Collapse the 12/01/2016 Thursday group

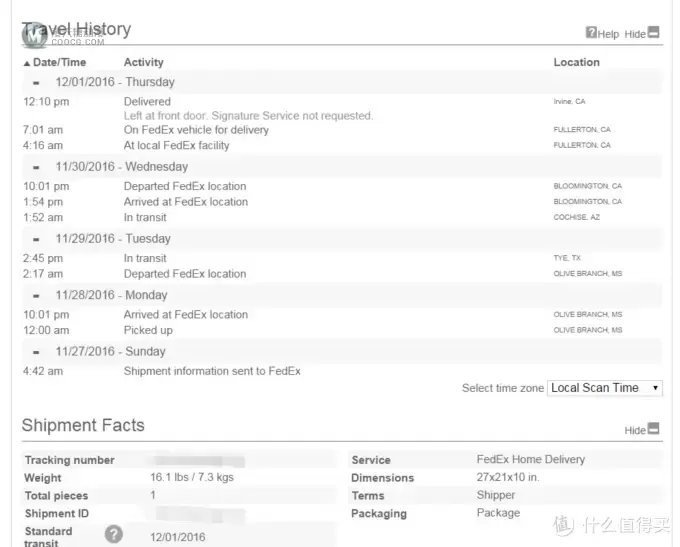tap(36, 82)
